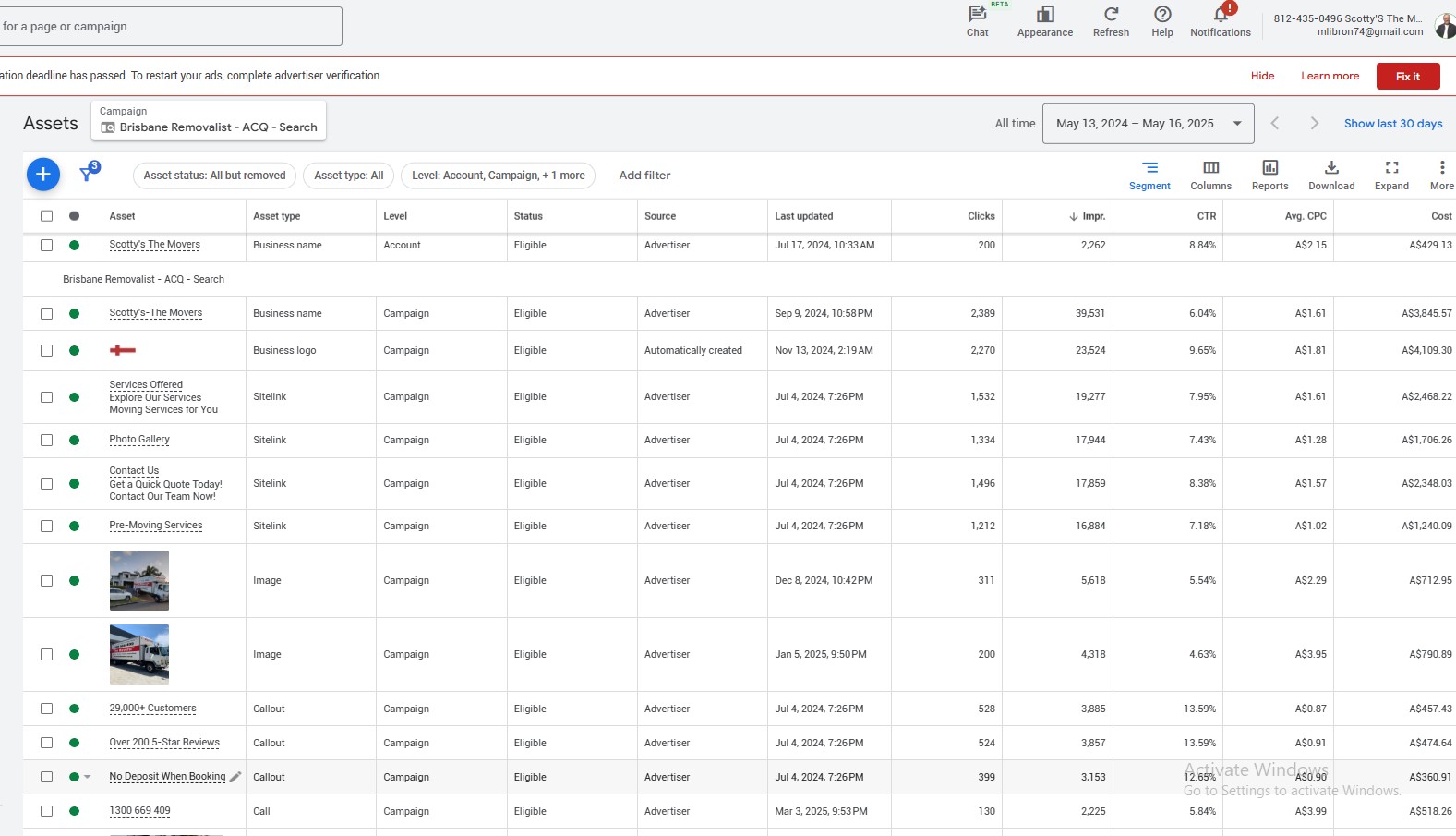Click status dot for Photo Gallery row

pyautogui.click(x=75, y=441)
